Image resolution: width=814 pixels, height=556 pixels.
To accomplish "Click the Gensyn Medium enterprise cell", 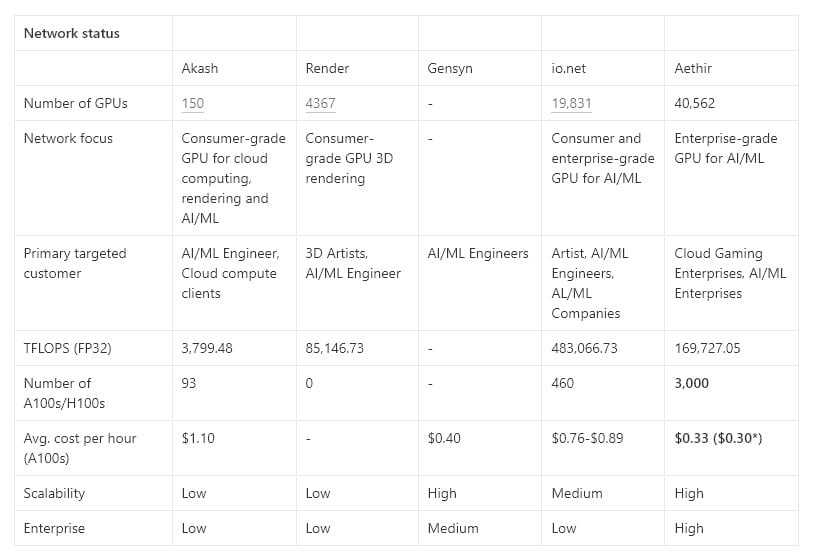I will (452, 528).
